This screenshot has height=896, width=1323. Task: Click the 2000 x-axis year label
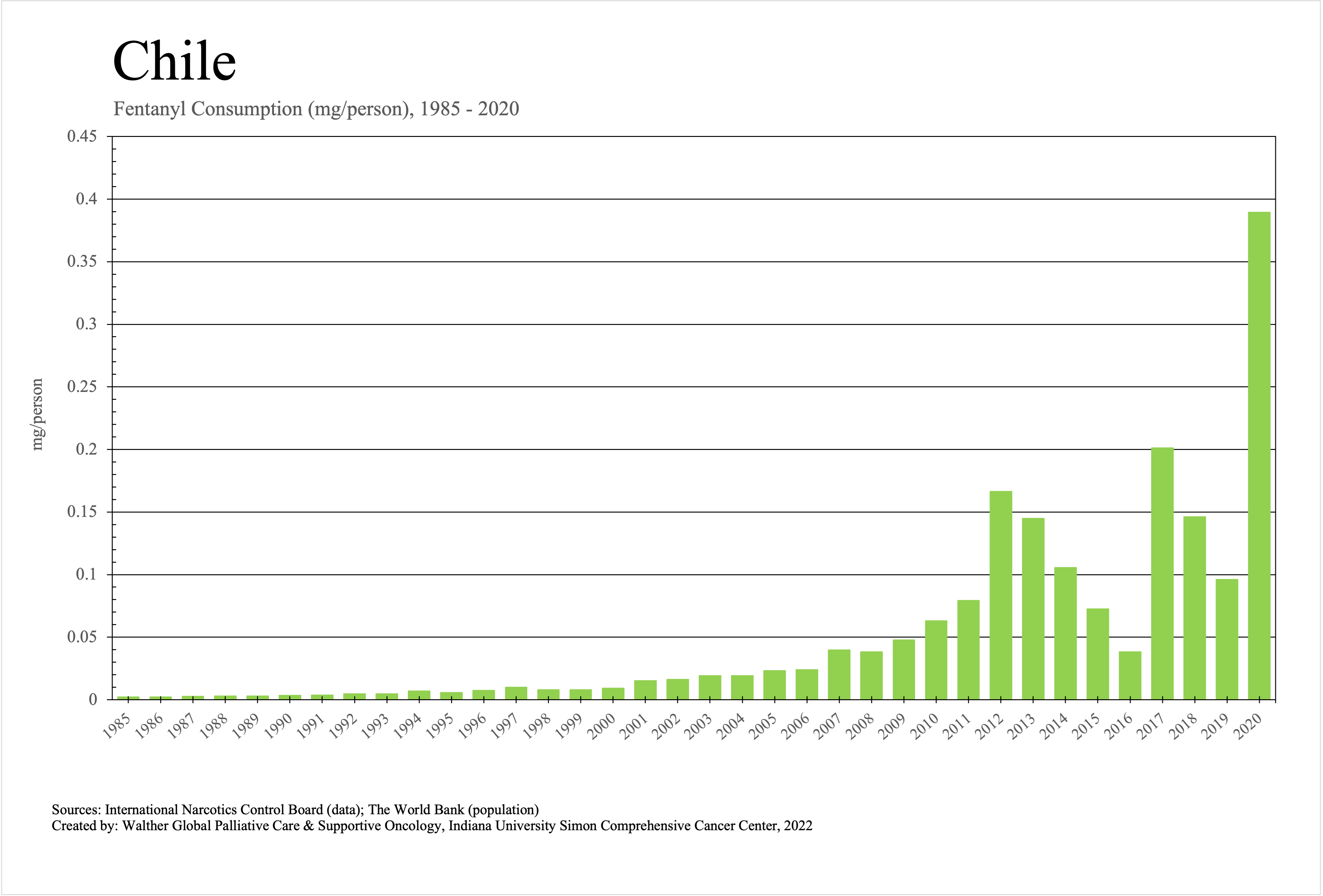click(x=601, y=727)
